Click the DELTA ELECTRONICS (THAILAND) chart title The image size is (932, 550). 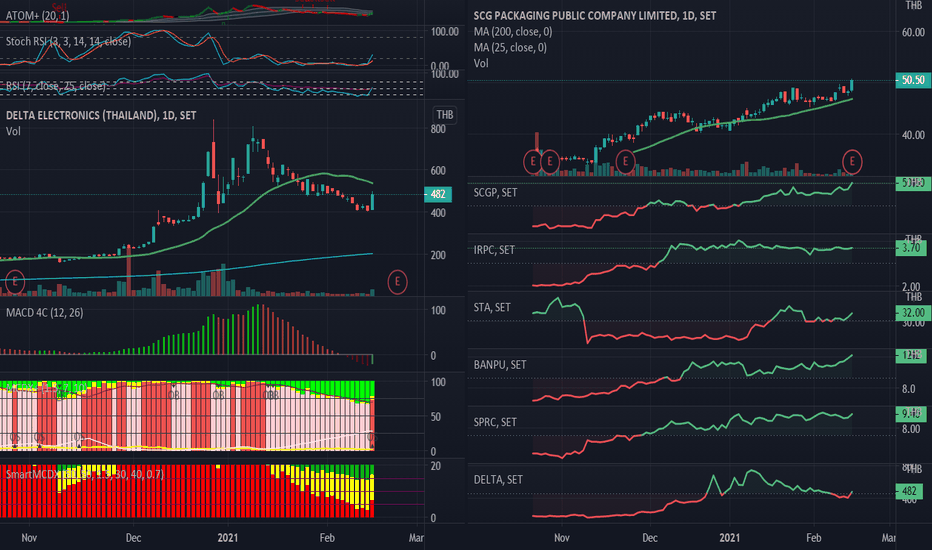coord(101,115)
